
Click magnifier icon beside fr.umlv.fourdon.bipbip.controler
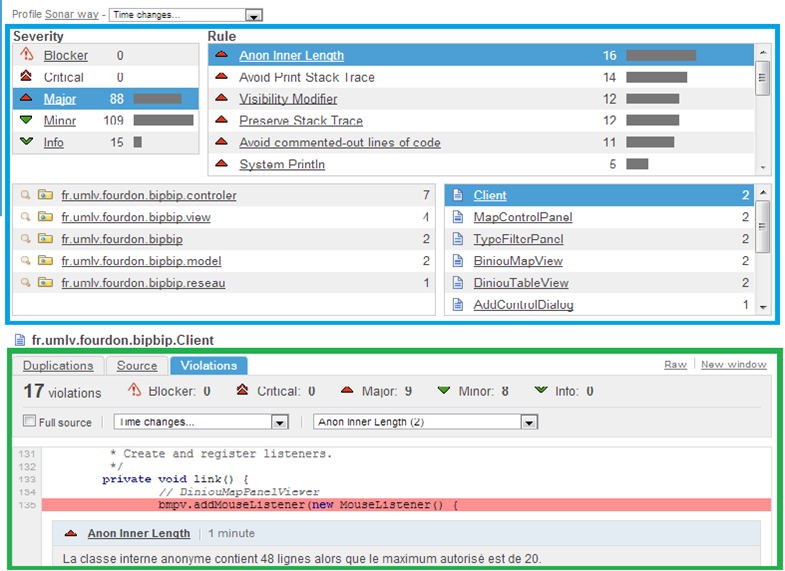click(26, 196)
